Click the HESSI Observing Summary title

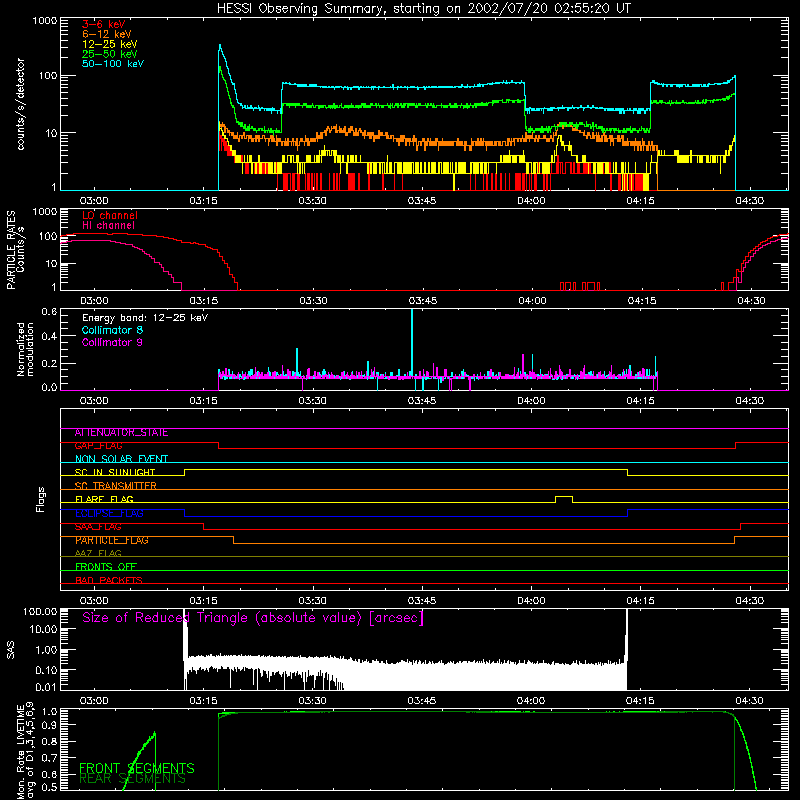[x=423, y=9]
